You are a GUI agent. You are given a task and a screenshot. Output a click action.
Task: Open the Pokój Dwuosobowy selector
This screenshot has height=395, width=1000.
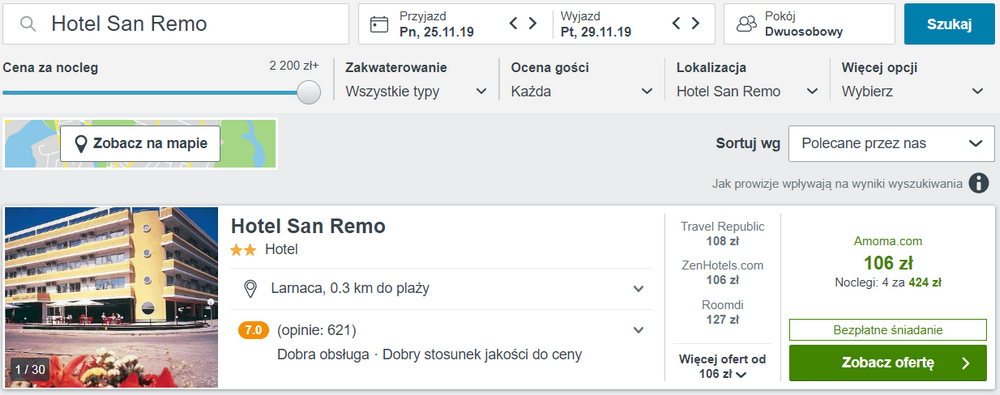(809, 24)
